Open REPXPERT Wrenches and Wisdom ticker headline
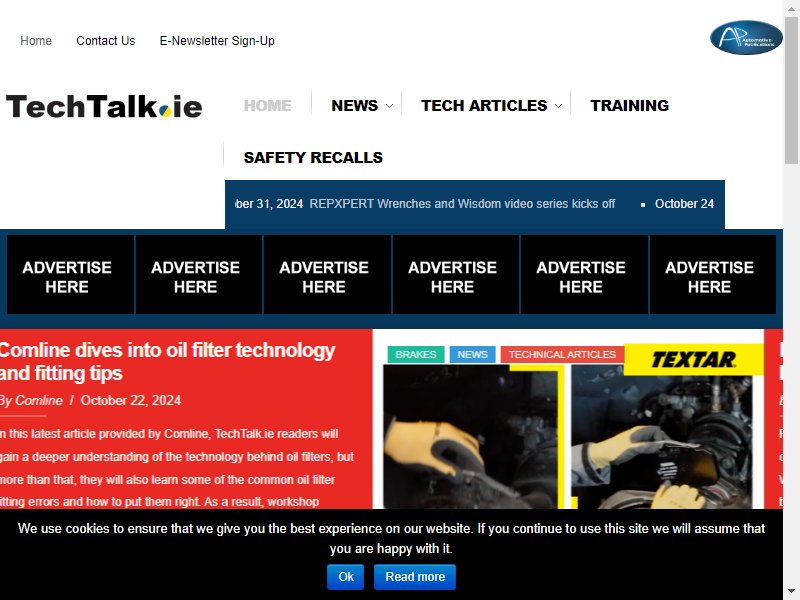The width and height of the screenshot is (800, 600). 462,204
